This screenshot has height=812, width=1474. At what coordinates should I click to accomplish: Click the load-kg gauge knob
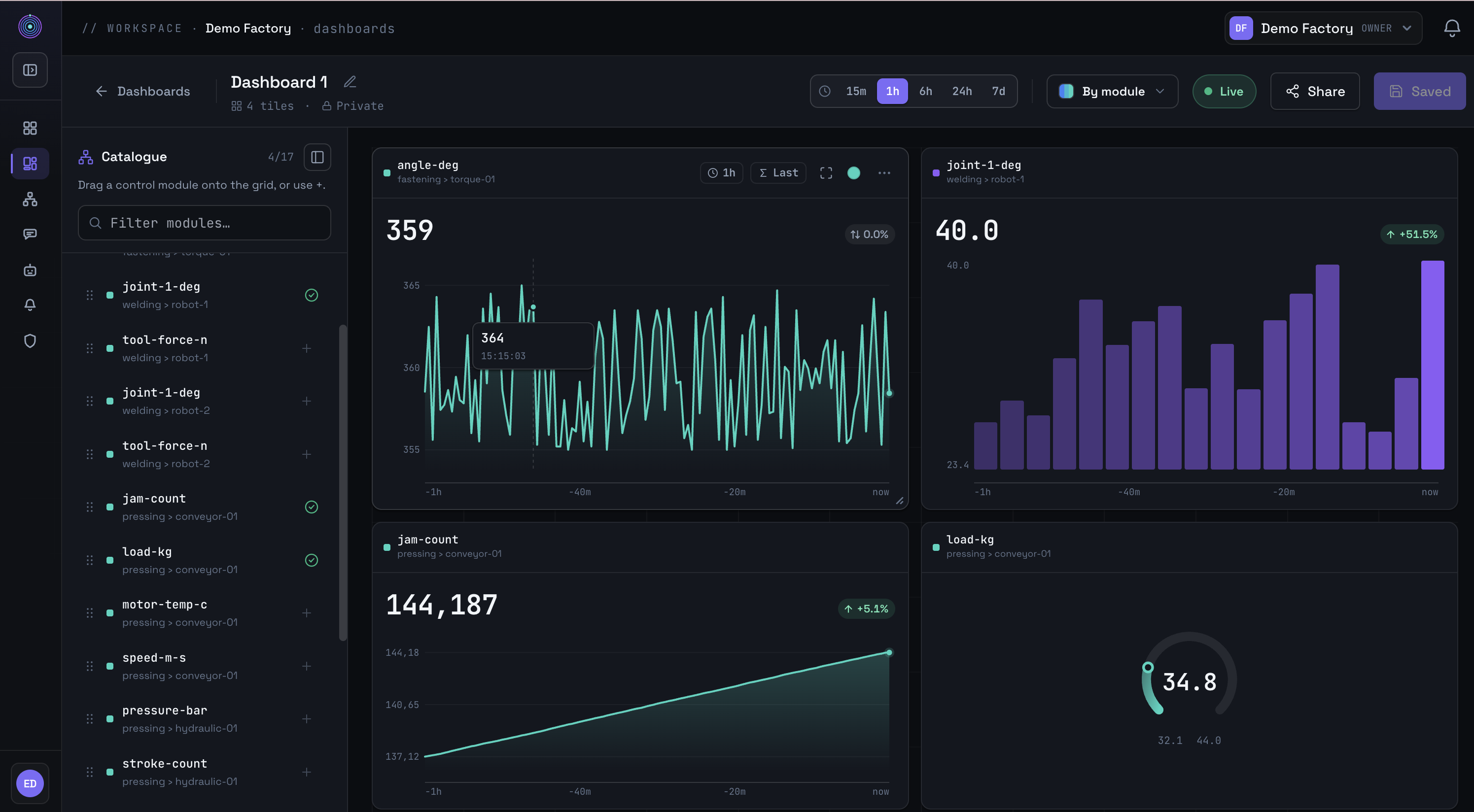(x=1147, y=667)
